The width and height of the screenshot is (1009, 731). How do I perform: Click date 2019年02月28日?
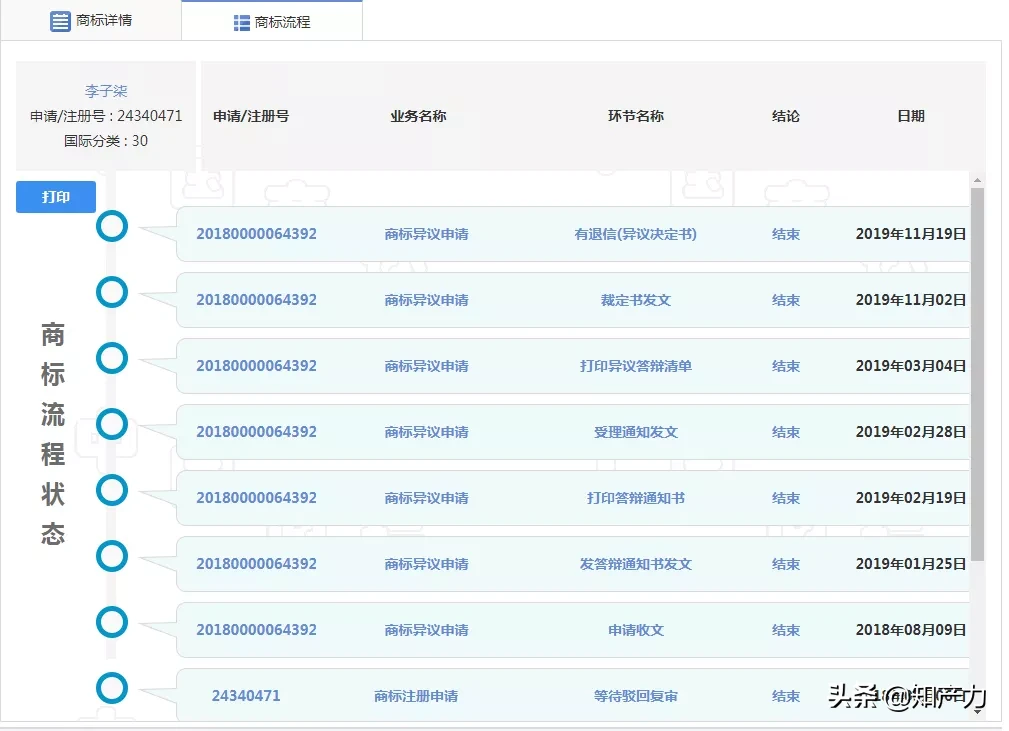coord(911,432)
